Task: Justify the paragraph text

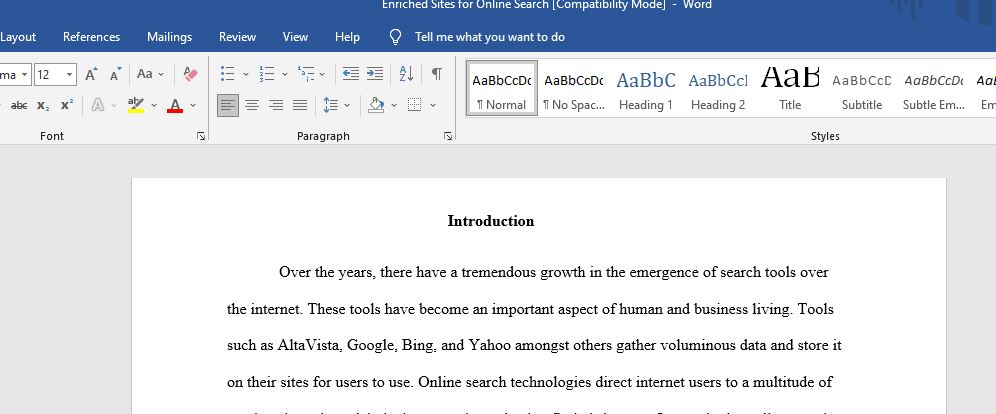Action: 300,105
